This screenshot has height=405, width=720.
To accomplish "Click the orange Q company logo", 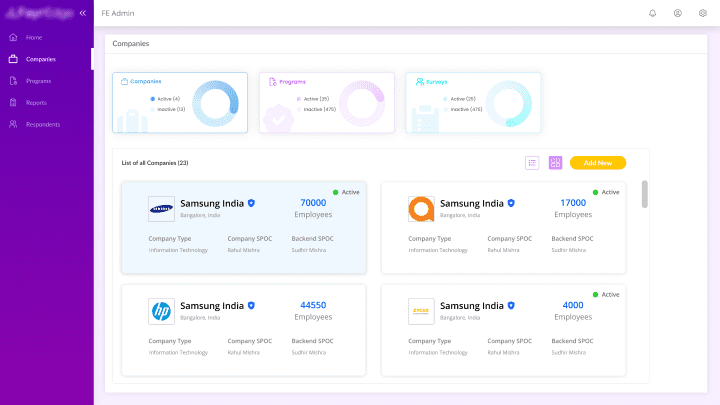I will point(421,208).
